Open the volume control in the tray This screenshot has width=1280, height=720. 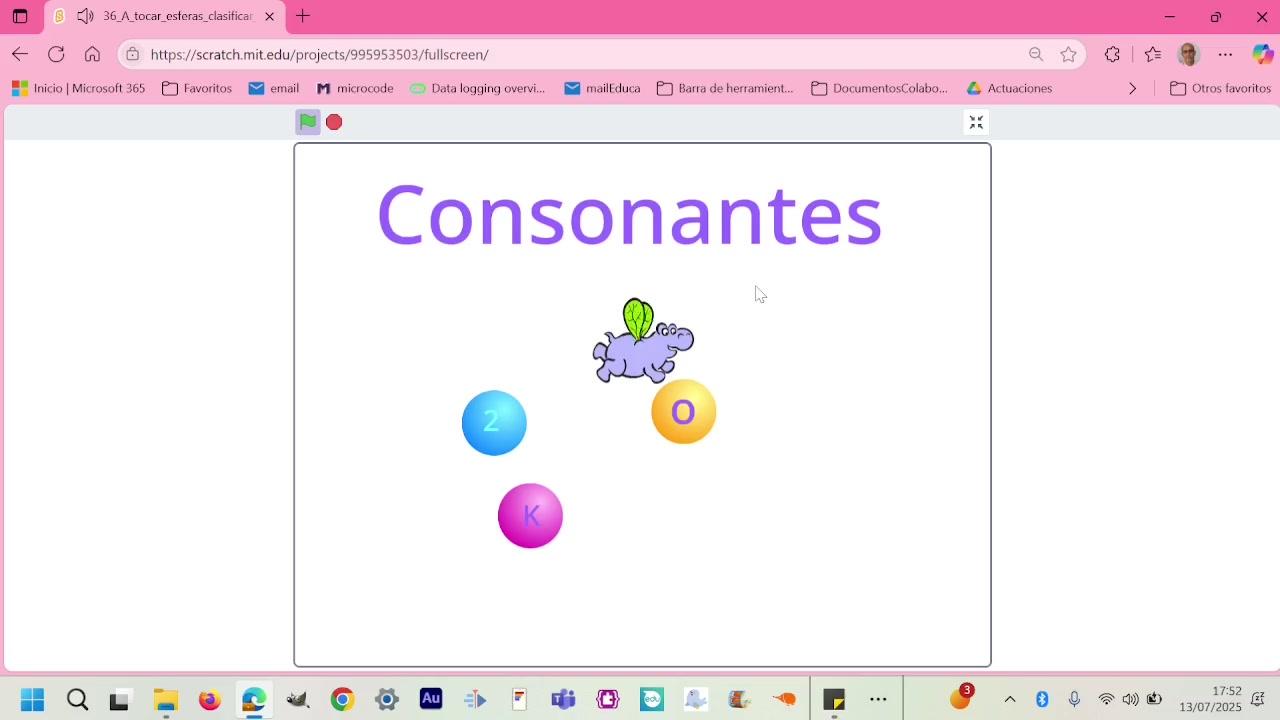point(1130,699)
